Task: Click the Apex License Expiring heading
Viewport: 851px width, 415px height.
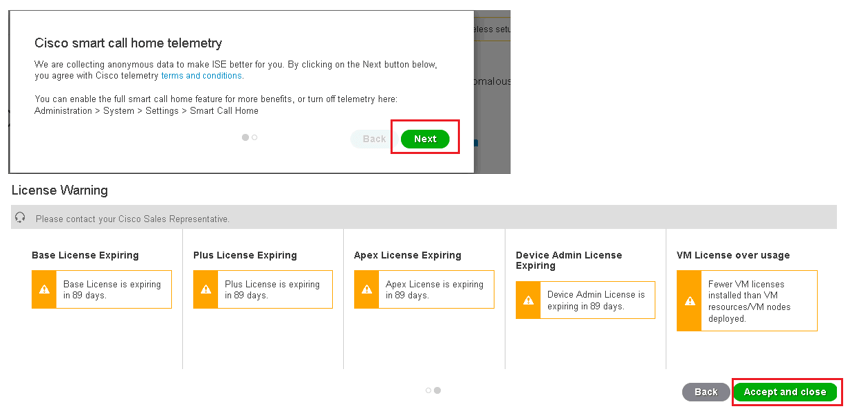Action: [408, 255]
